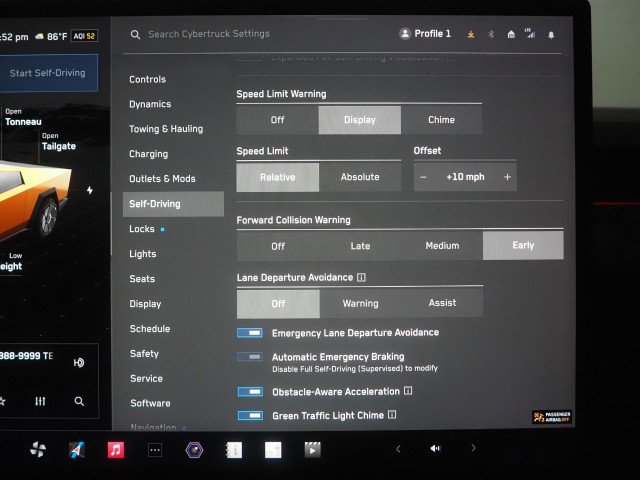Set Speed Limit Warning to Display
Screen dimensions: 640x480
pyautogui.click(x=360, y=120)
